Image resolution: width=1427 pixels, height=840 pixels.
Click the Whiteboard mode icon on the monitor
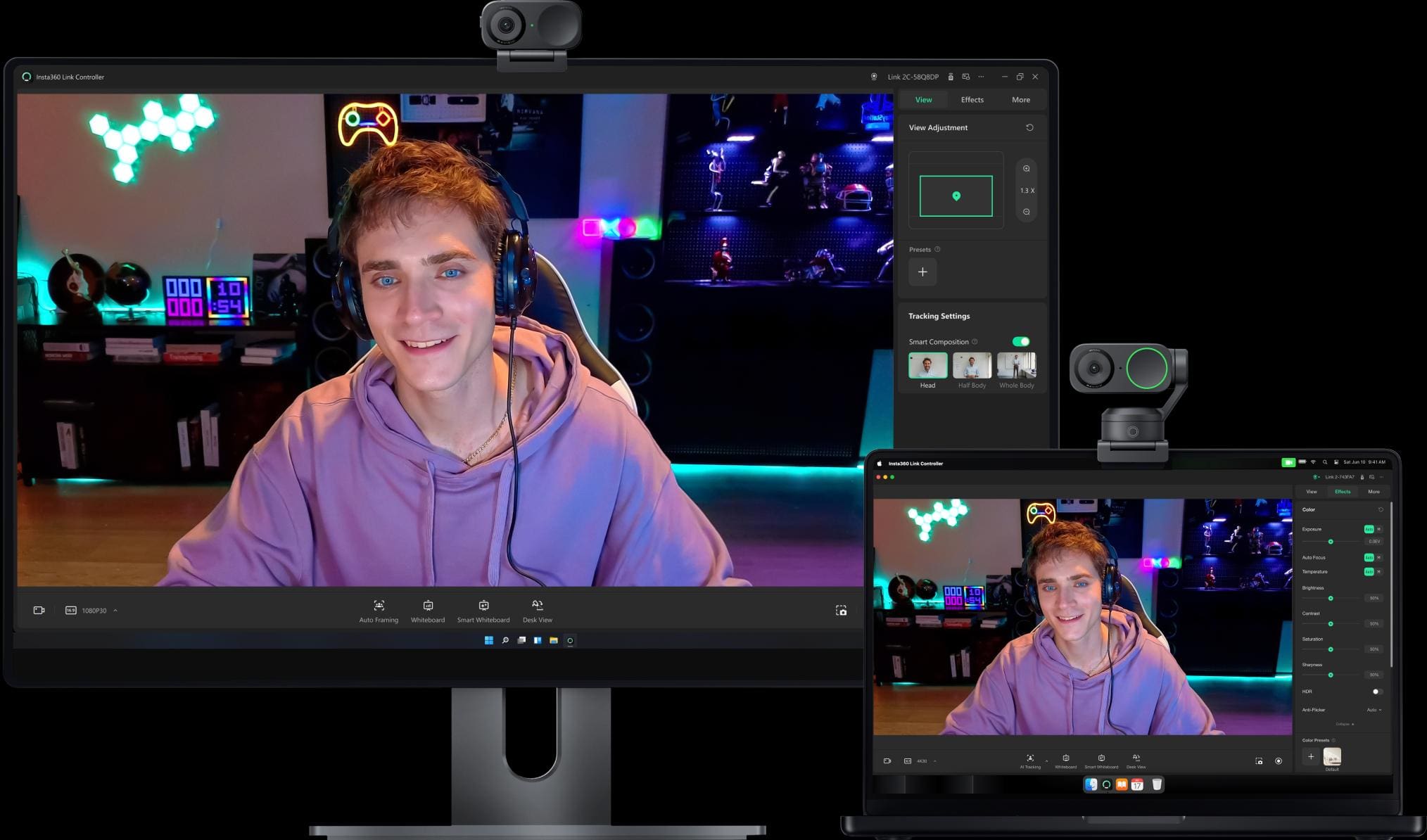[x=428, y=606]
